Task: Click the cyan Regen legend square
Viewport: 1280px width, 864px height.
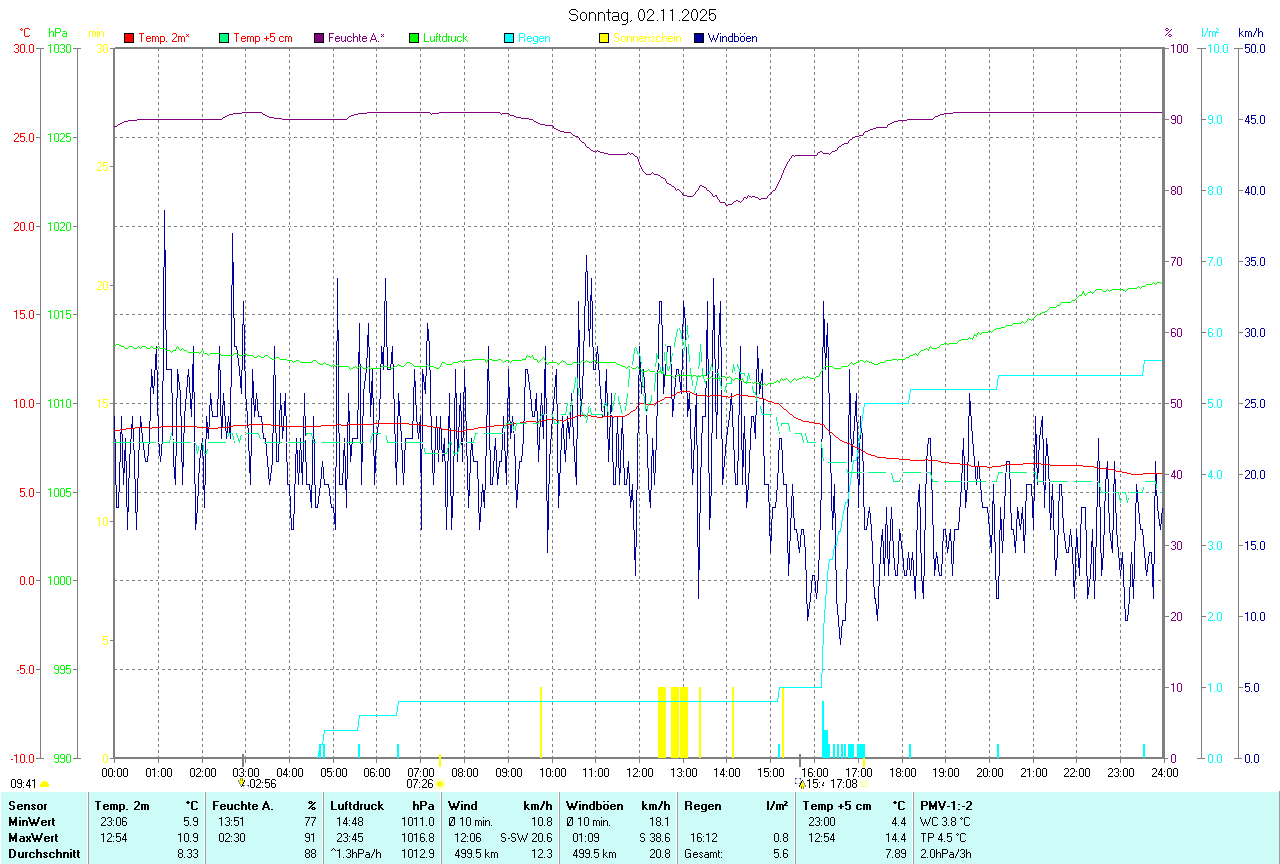Action: [509, 38]
